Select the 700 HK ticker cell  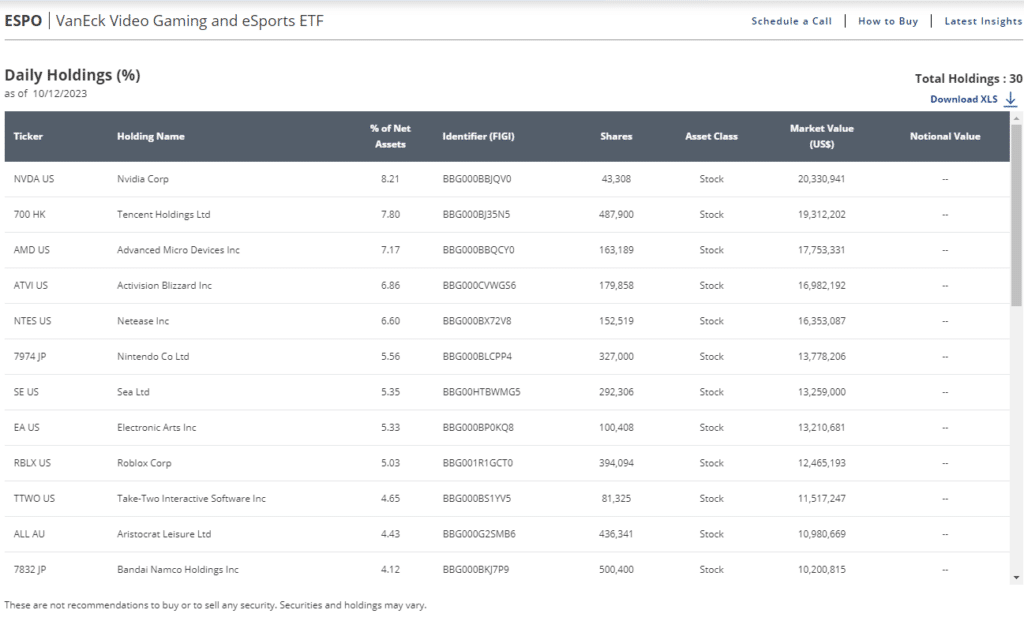click(29, 214)
